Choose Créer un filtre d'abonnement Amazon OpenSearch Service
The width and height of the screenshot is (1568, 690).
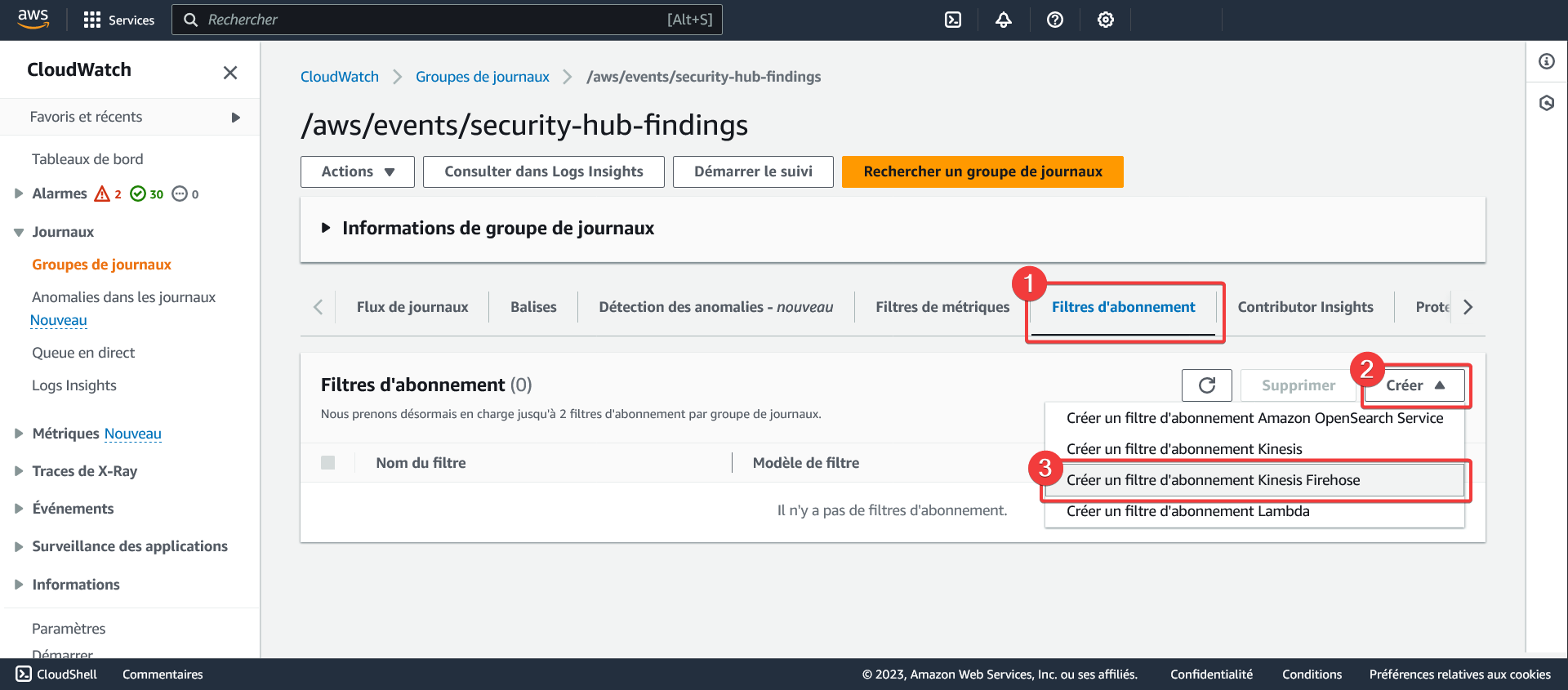tap(1254, 418)
